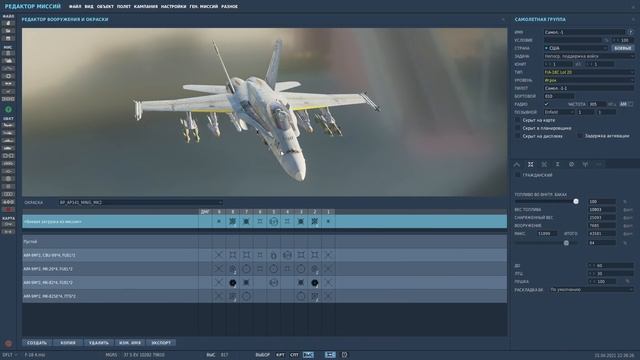The width and height of the screenshot is (640, 360).
Task: Select the airplane group placement tool
Action: 8,125
